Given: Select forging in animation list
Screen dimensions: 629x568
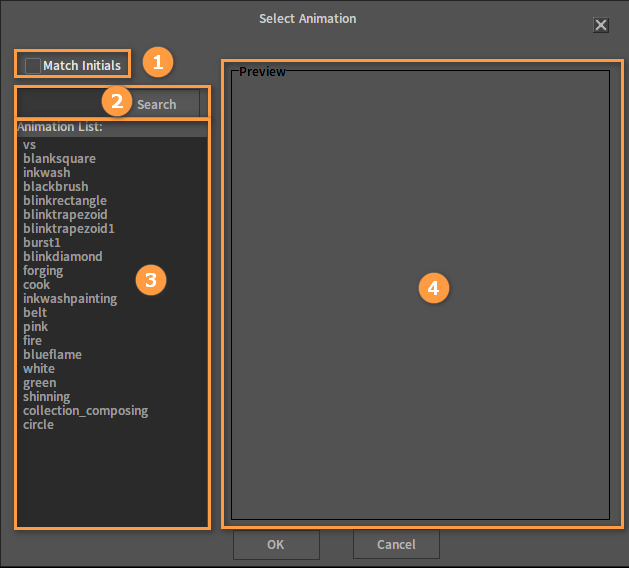Looking at the screenshot, I should 43,271.
